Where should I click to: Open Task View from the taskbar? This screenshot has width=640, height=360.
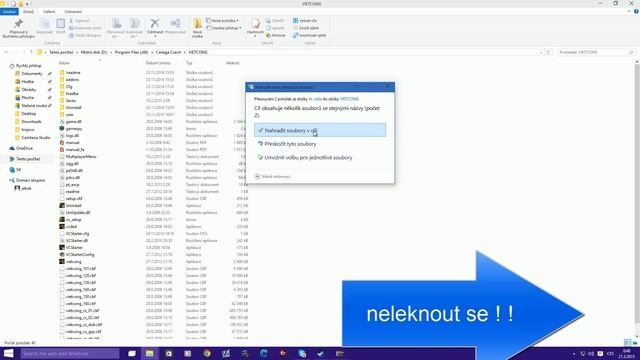(131, 353)
